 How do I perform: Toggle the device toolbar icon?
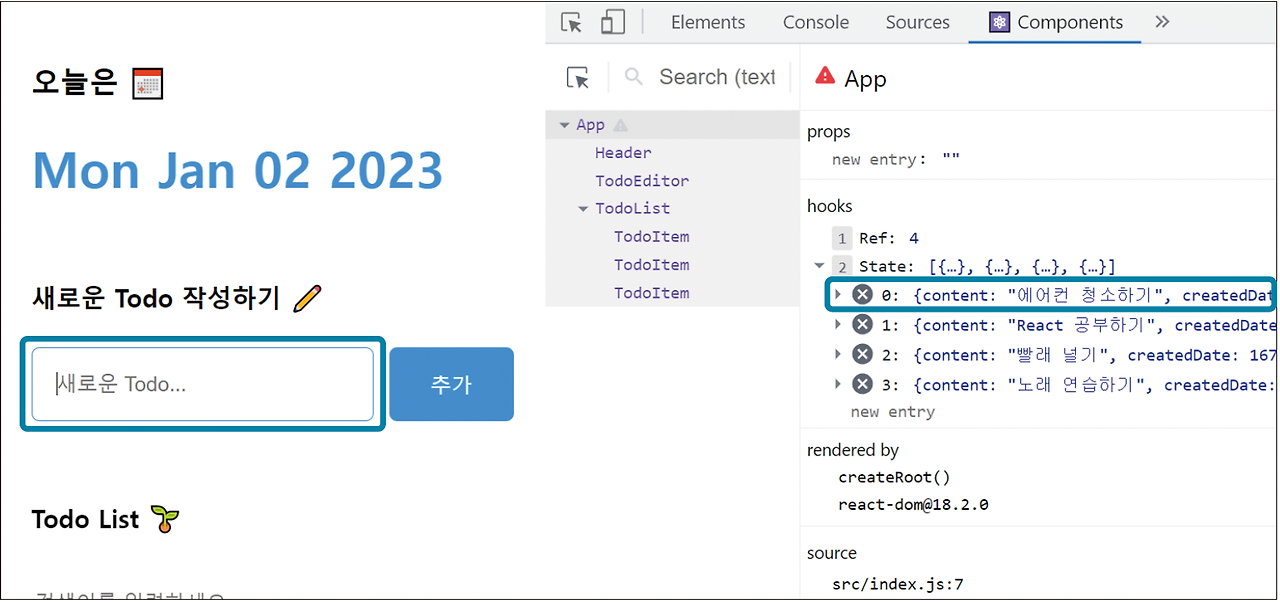coord(613,22)
